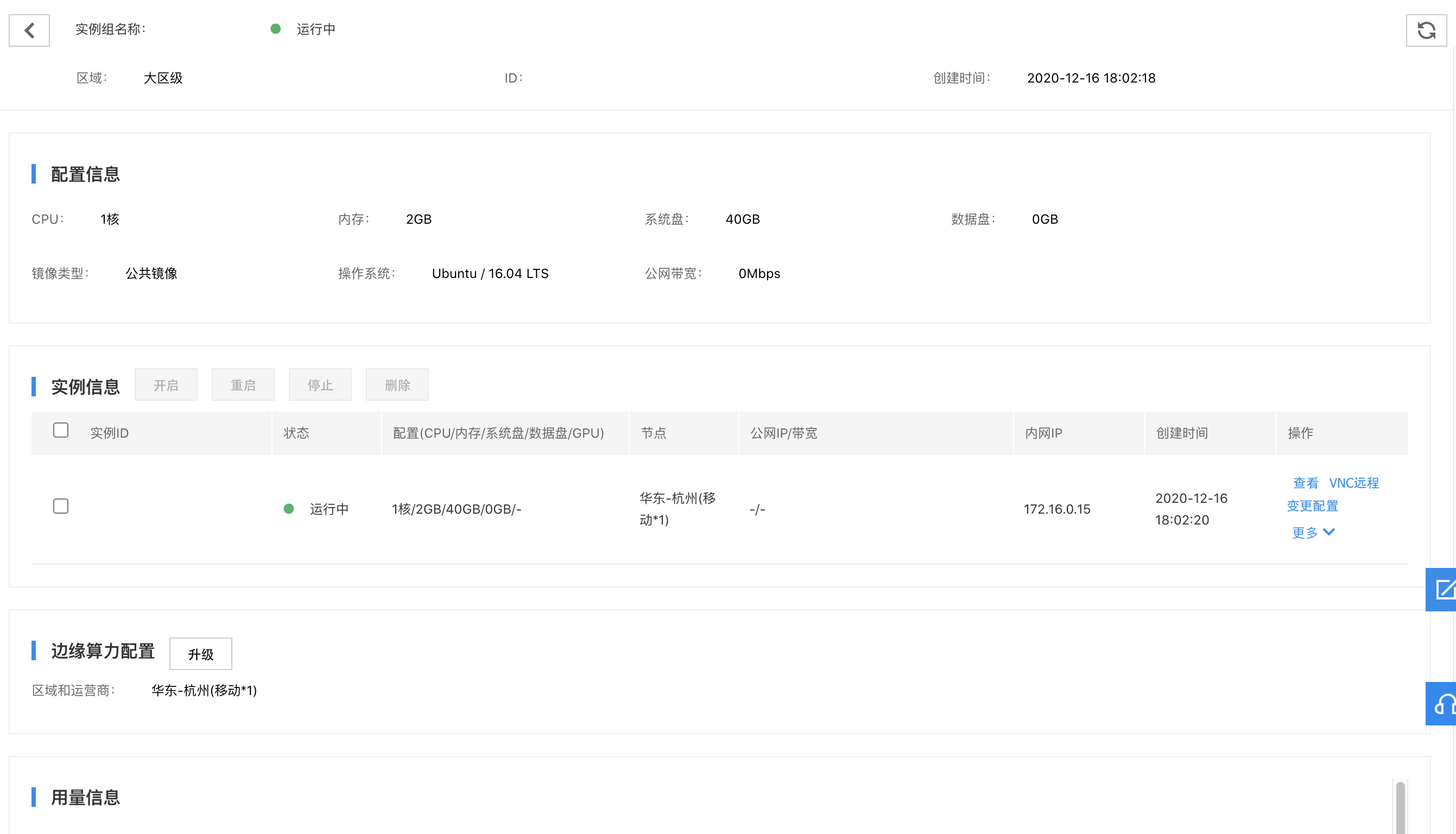1456x834 pixels.
Task: Open VNC远程 for the instance
Action: tap(1353, 483)
